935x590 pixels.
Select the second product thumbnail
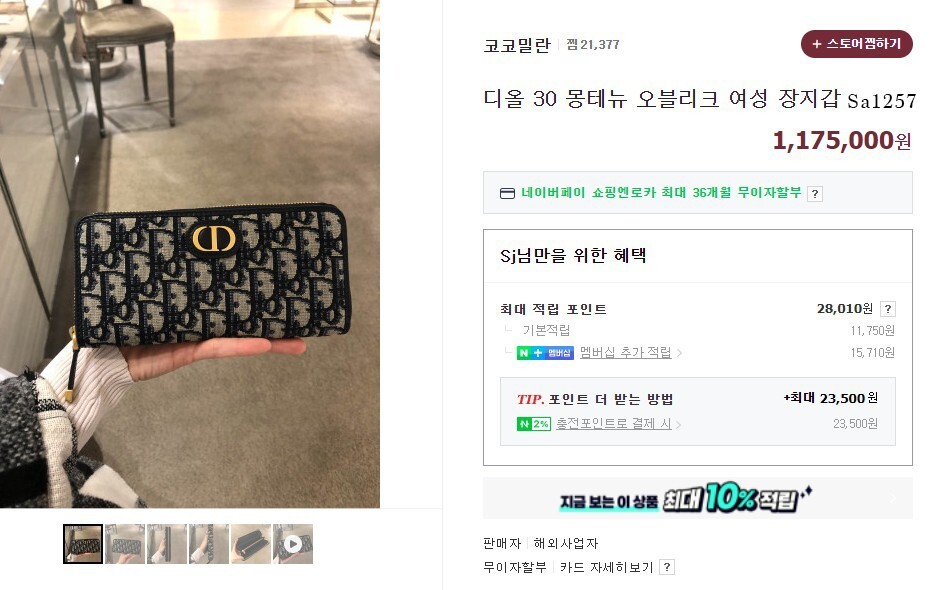(125, 544)
